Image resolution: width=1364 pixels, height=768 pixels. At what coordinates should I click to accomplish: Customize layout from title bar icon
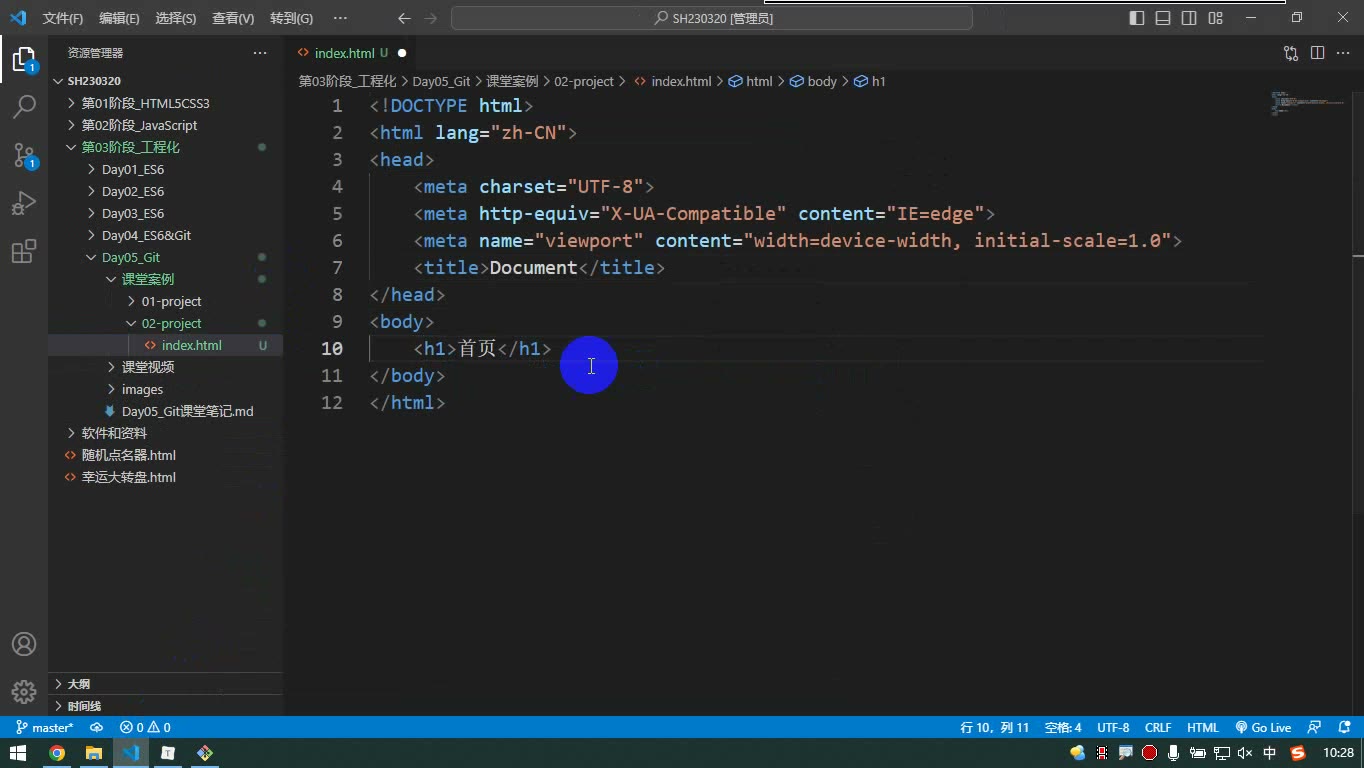pos(1215,18)
